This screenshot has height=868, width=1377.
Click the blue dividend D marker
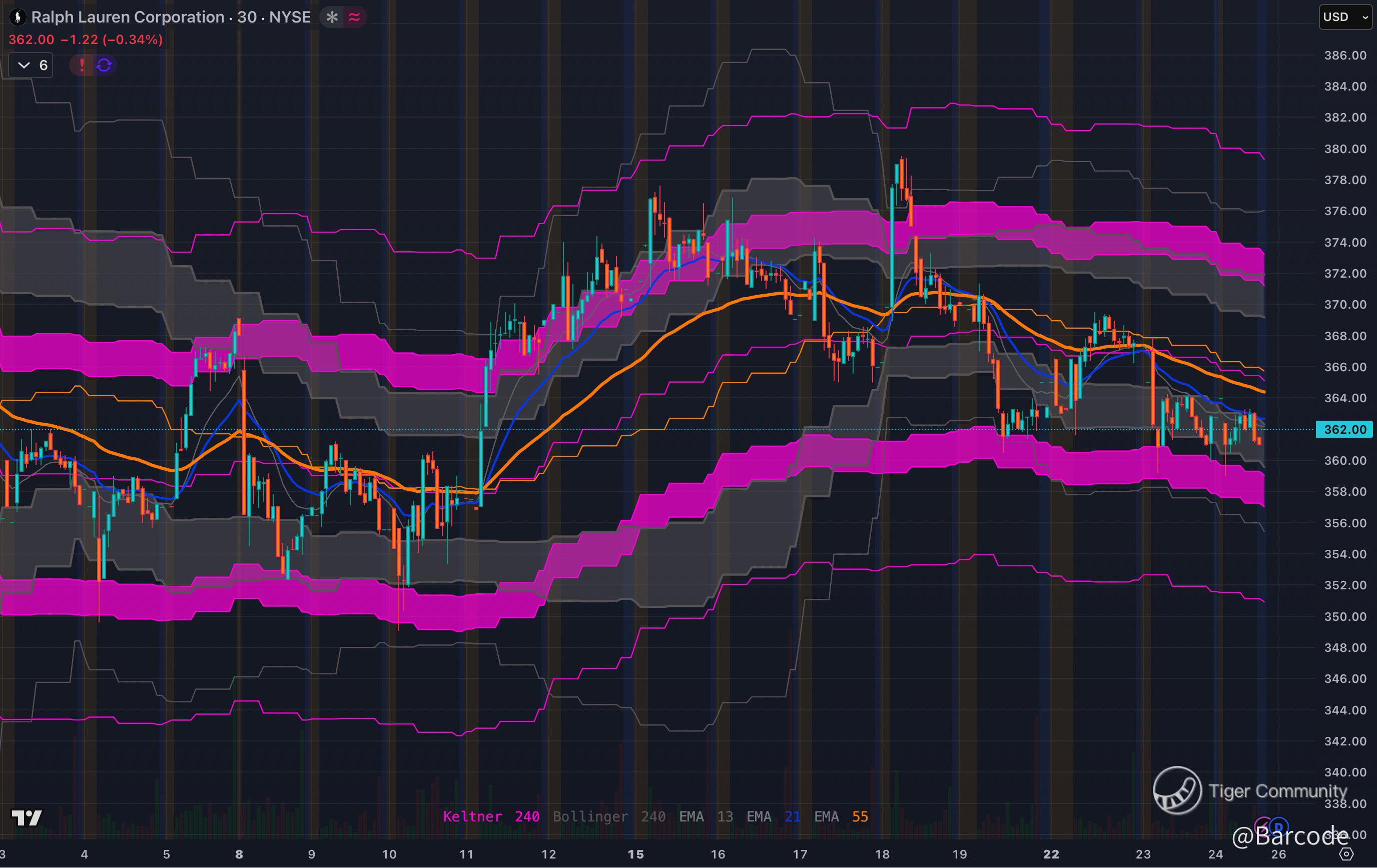(x=1280, y=827)
